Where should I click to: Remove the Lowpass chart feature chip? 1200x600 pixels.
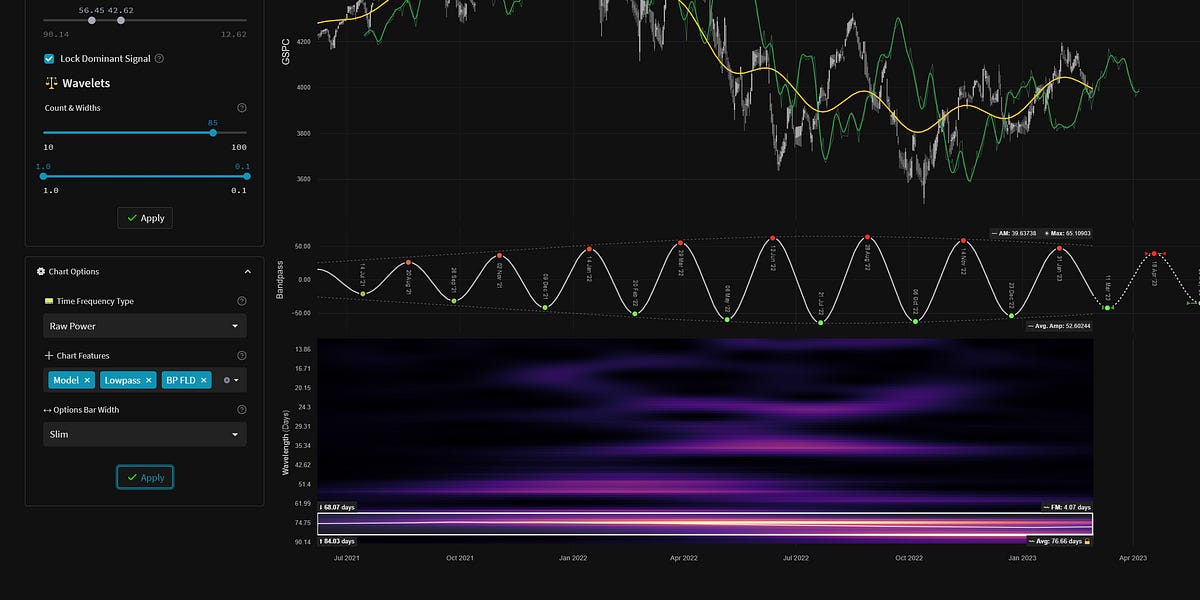[149, 381]
